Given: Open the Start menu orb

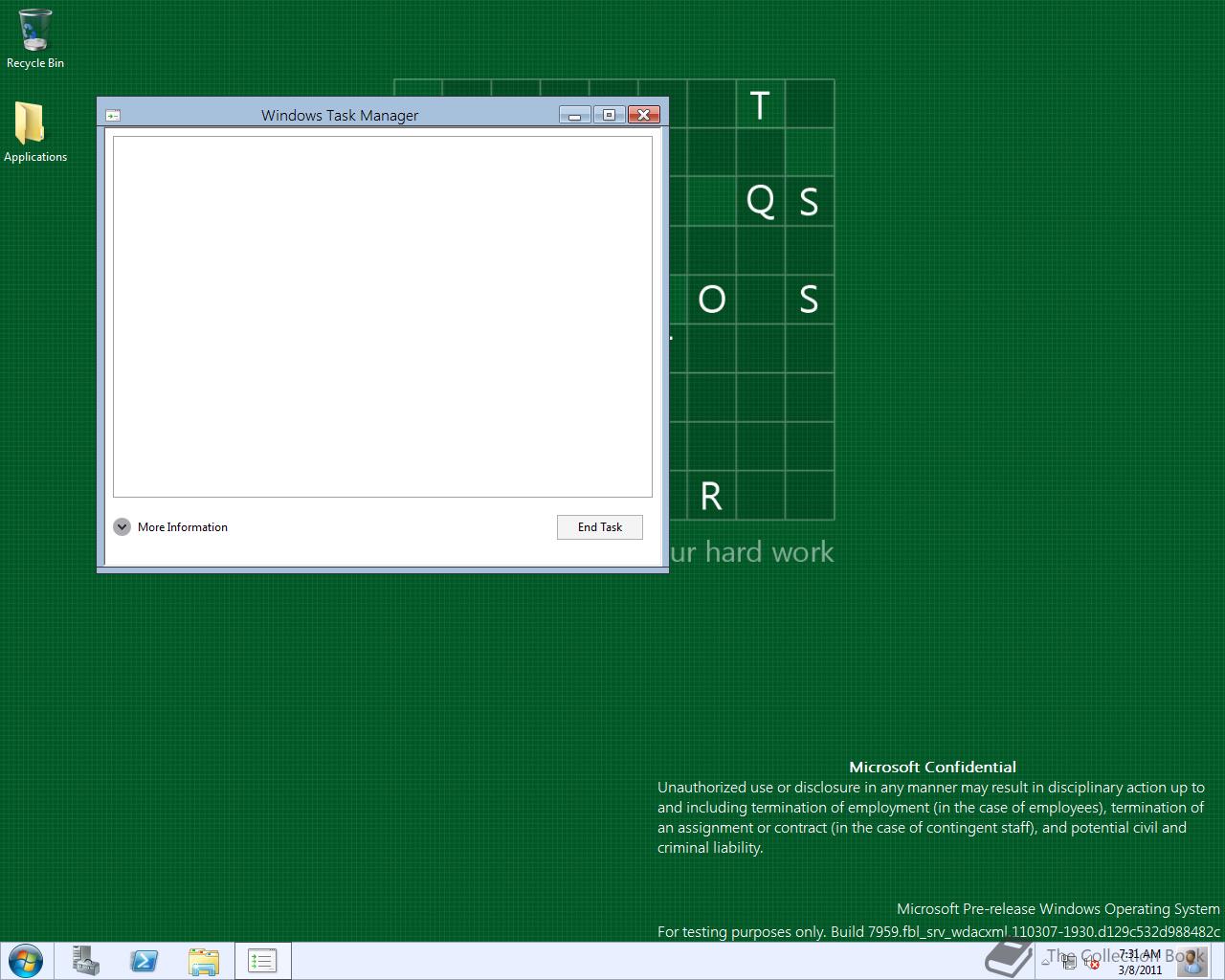Looking at the screenshot, I should pyautogui.click(x=24, y=960).
